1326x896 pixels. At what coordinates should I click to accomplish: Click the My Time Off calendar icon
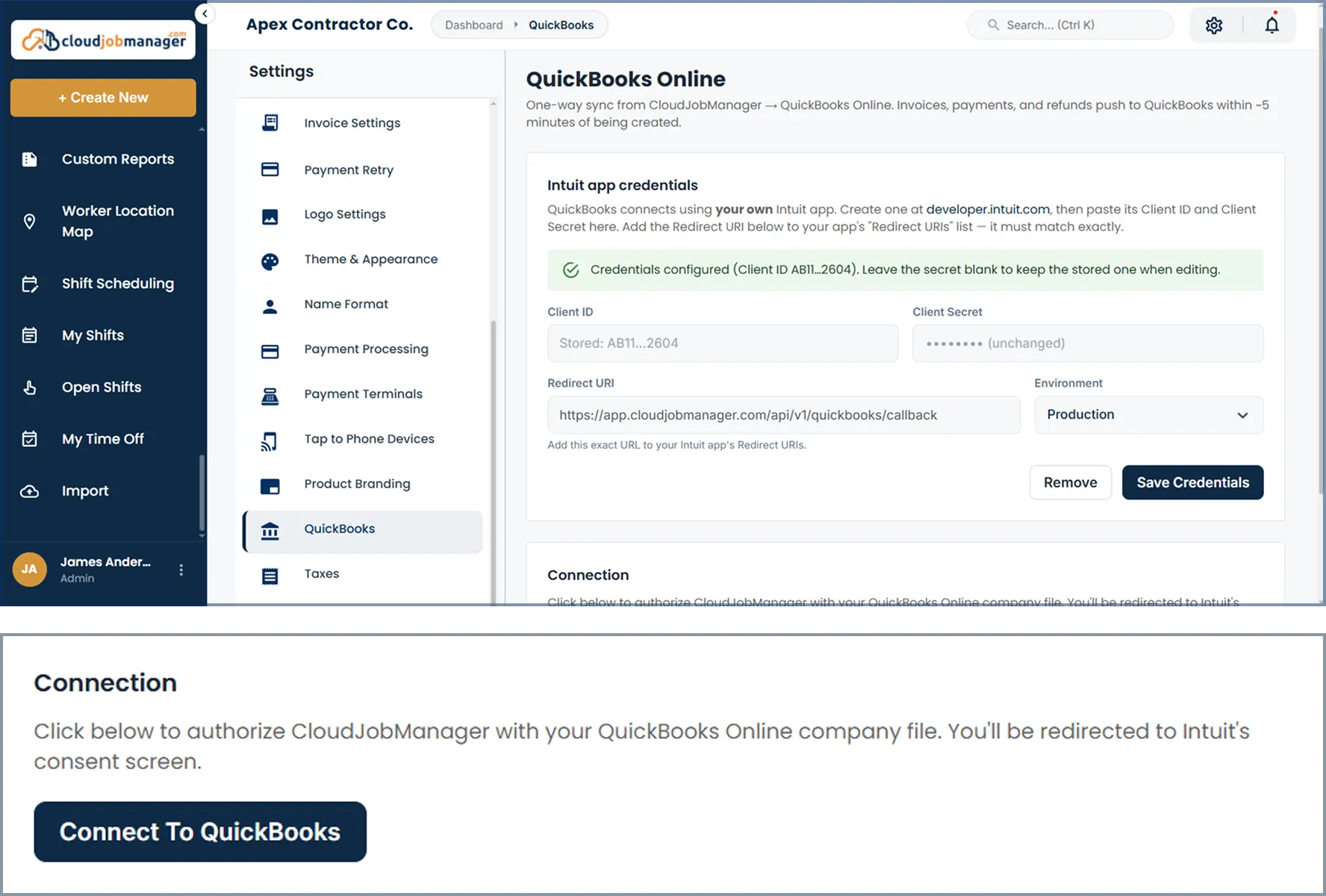click(30, 439)
